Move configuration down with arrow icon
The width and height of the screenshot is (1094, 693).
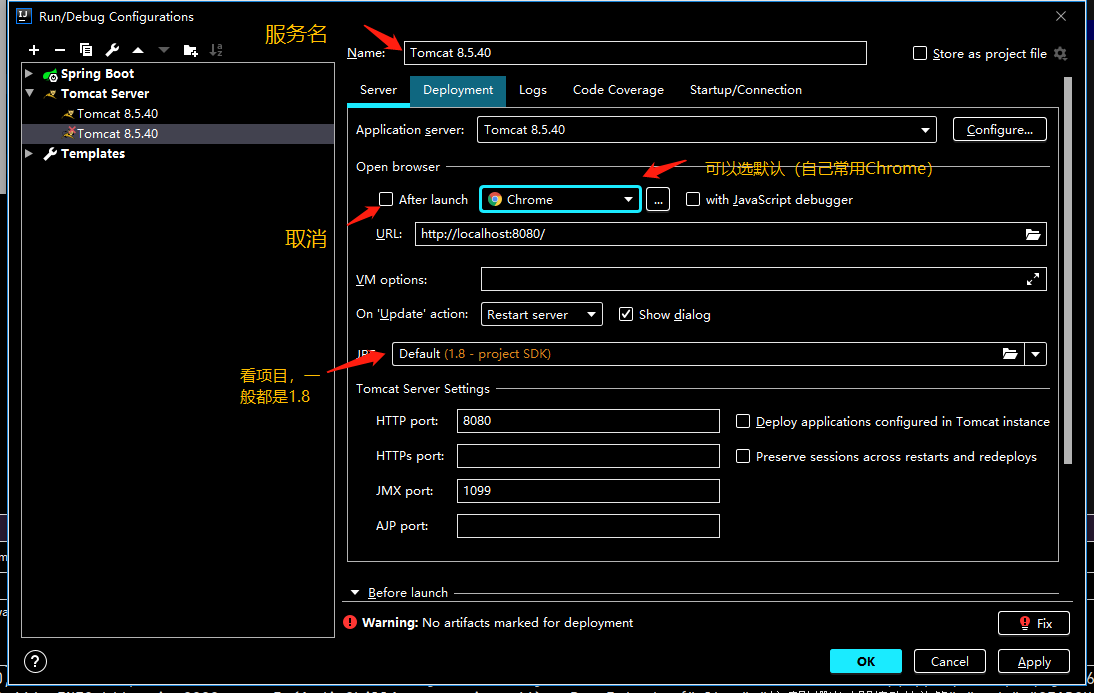tap(164, 50)
